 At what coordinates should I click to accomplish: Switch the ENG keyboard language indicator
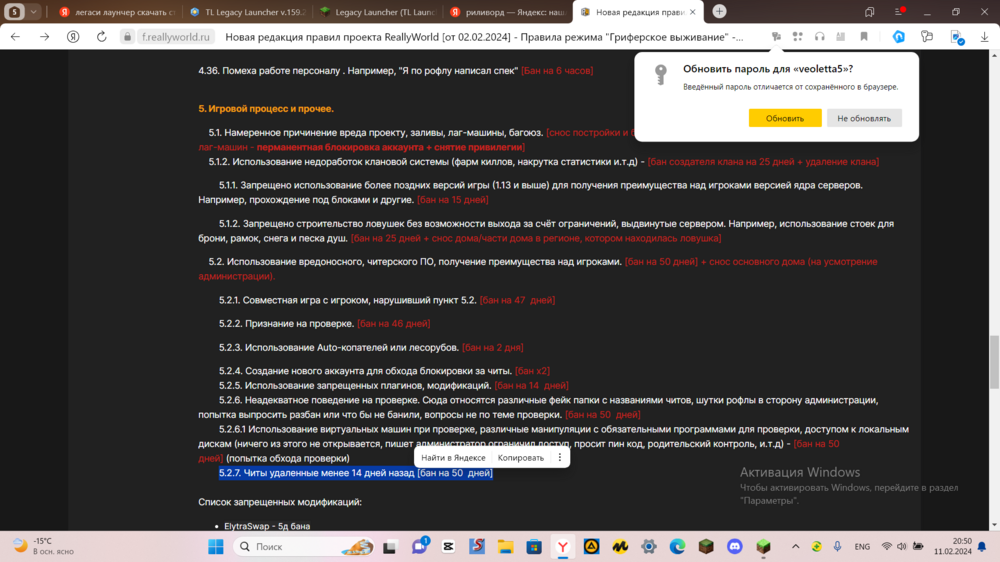coord(862,547)
